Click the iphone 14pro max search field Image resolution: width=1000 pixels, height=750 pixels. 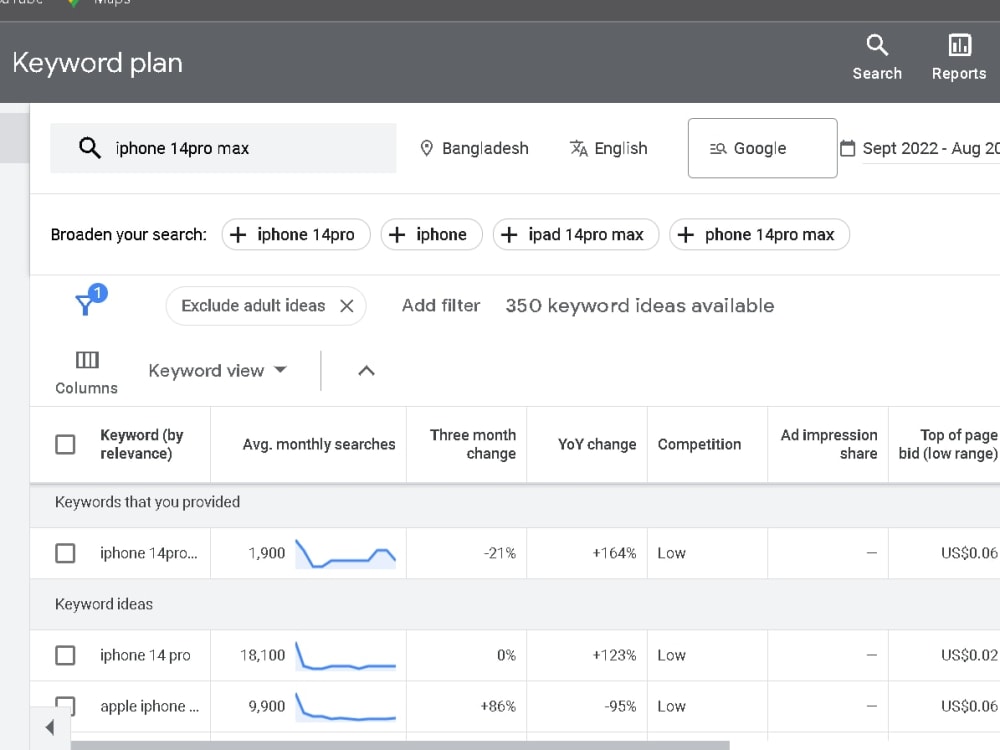pos(223,148)
